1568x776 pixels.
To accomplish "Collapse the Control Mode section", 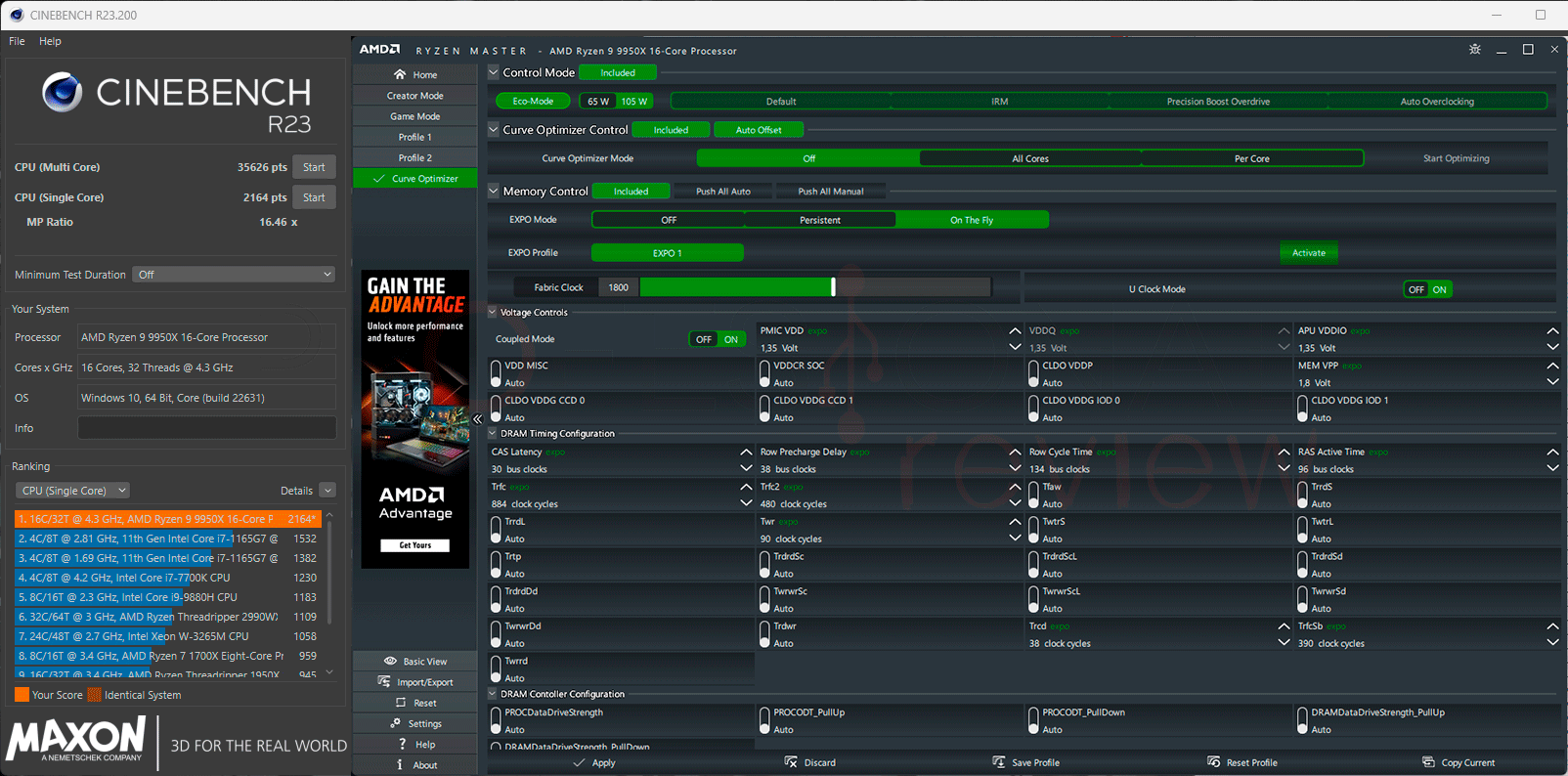I will click(494, 72).
